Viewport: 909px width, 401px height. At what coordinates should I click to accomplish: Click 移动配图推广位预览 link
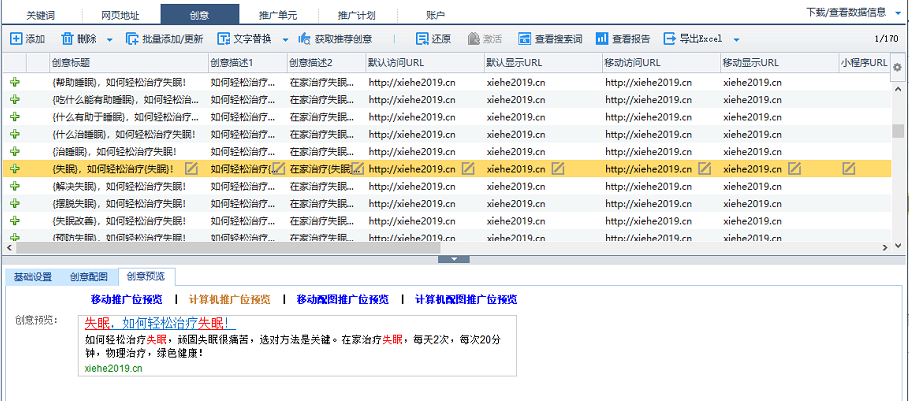[343, 300]
